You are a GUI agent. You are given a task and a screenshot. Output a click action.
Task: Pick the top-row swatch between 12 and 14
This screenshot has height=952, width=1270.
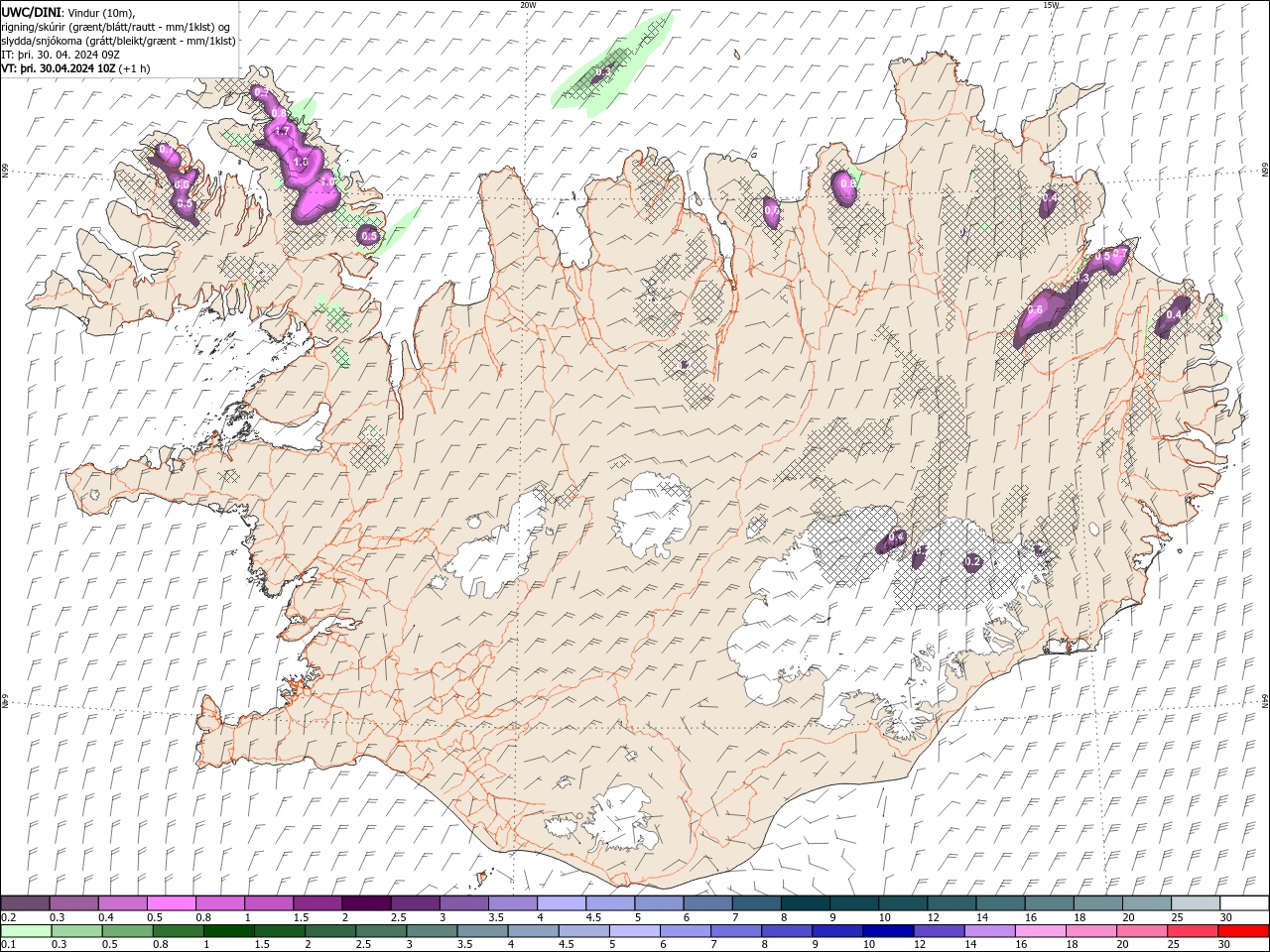[x=951, y=903]
